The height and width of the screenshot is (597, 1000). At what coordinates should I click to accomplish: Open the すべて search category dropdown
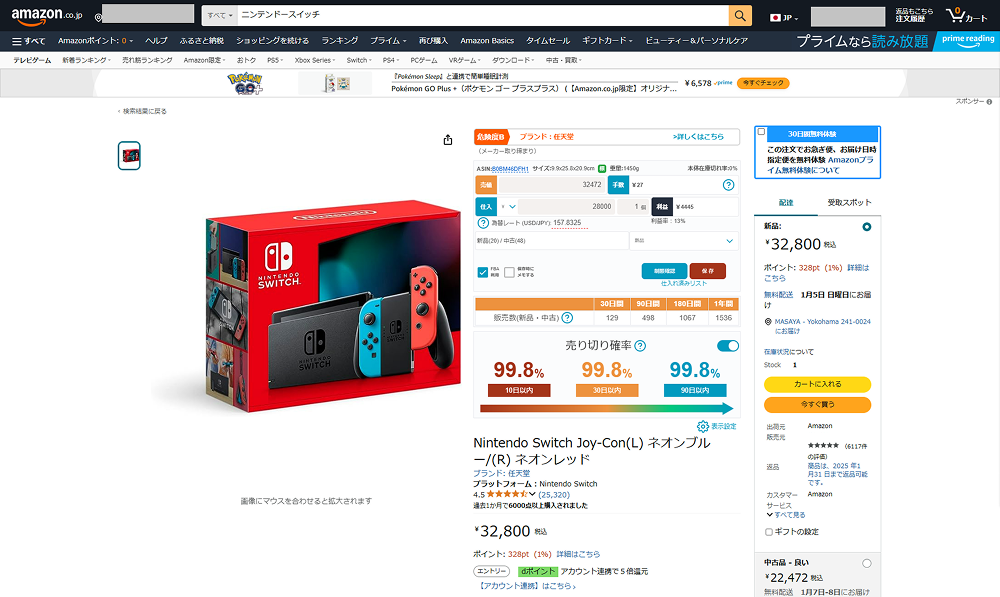coord(219,15)
